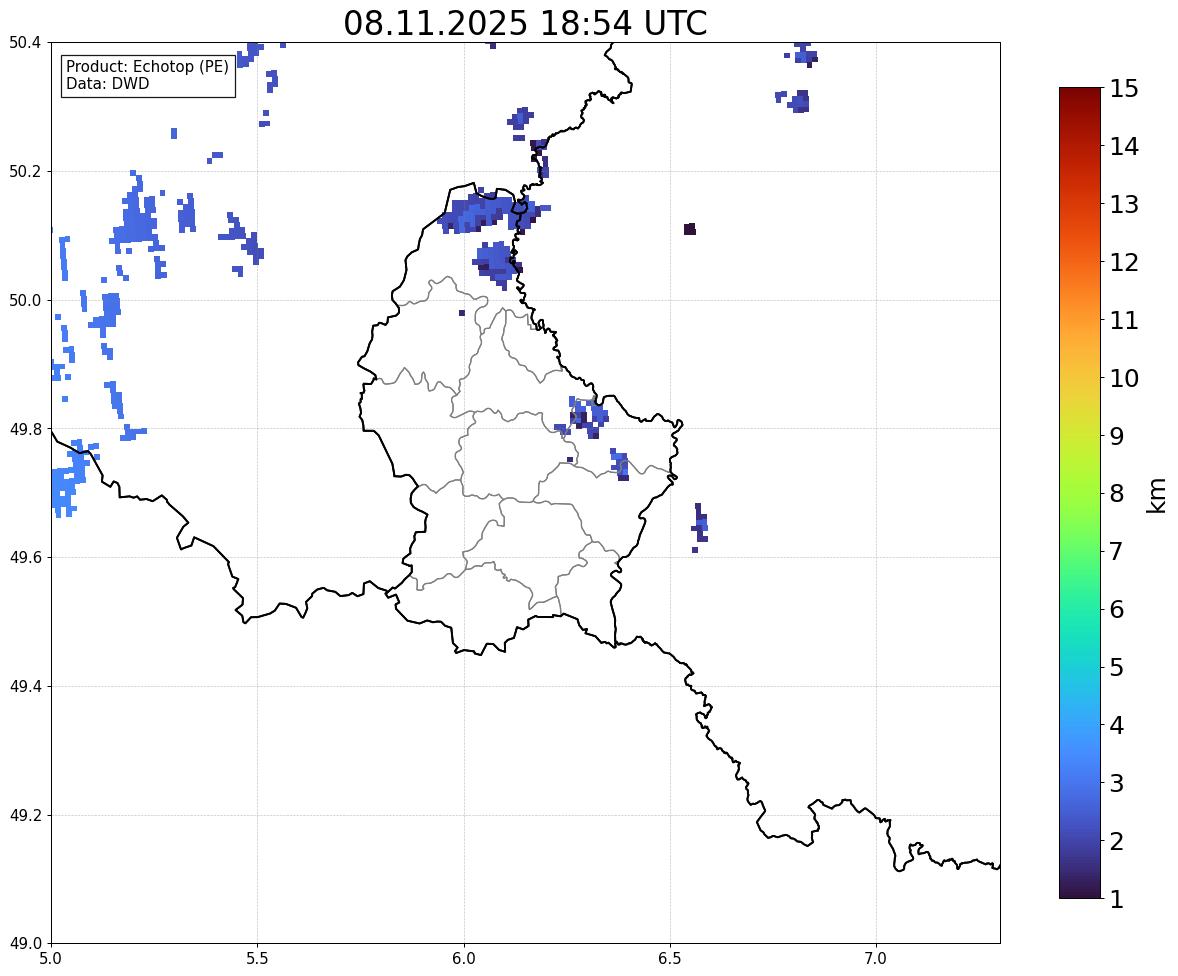This screenshot has height=976, width=1178.
Task: Click colorbar tick label "15"
Action: pos(1124,89)
